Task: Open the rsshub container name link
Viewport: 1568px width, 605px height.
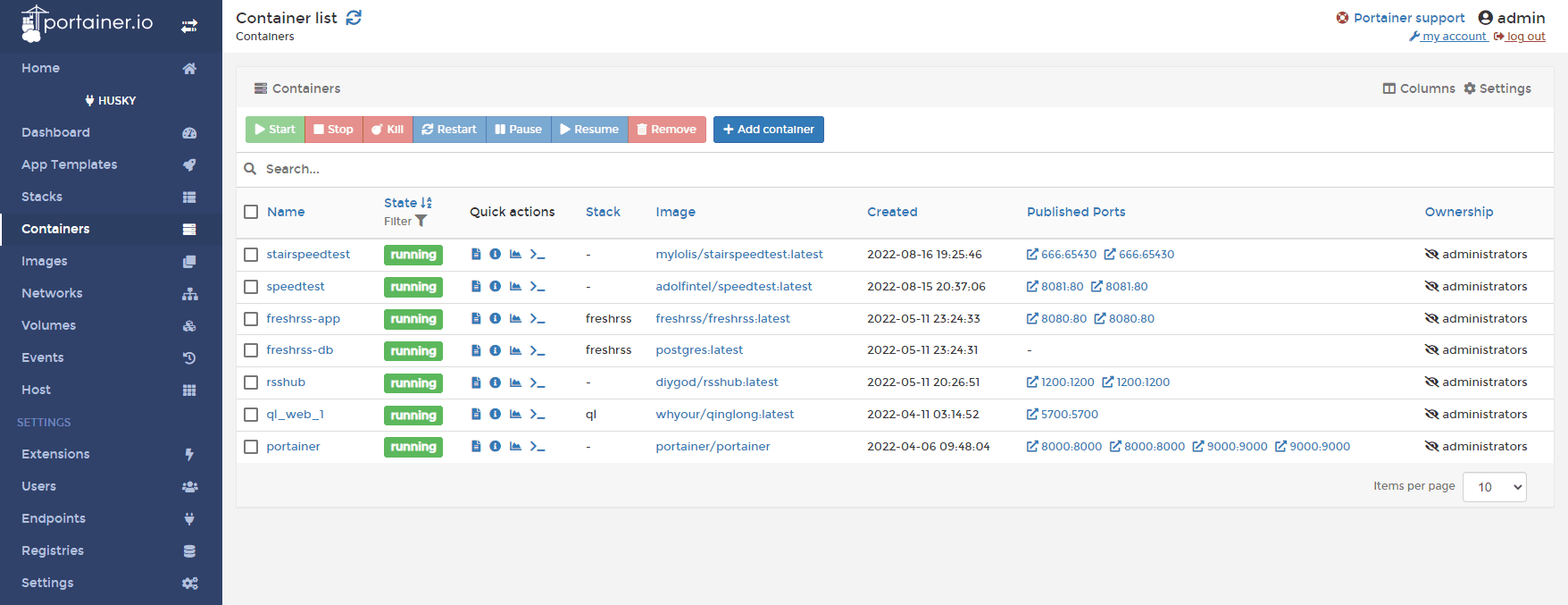Action: tap(286, 382)
